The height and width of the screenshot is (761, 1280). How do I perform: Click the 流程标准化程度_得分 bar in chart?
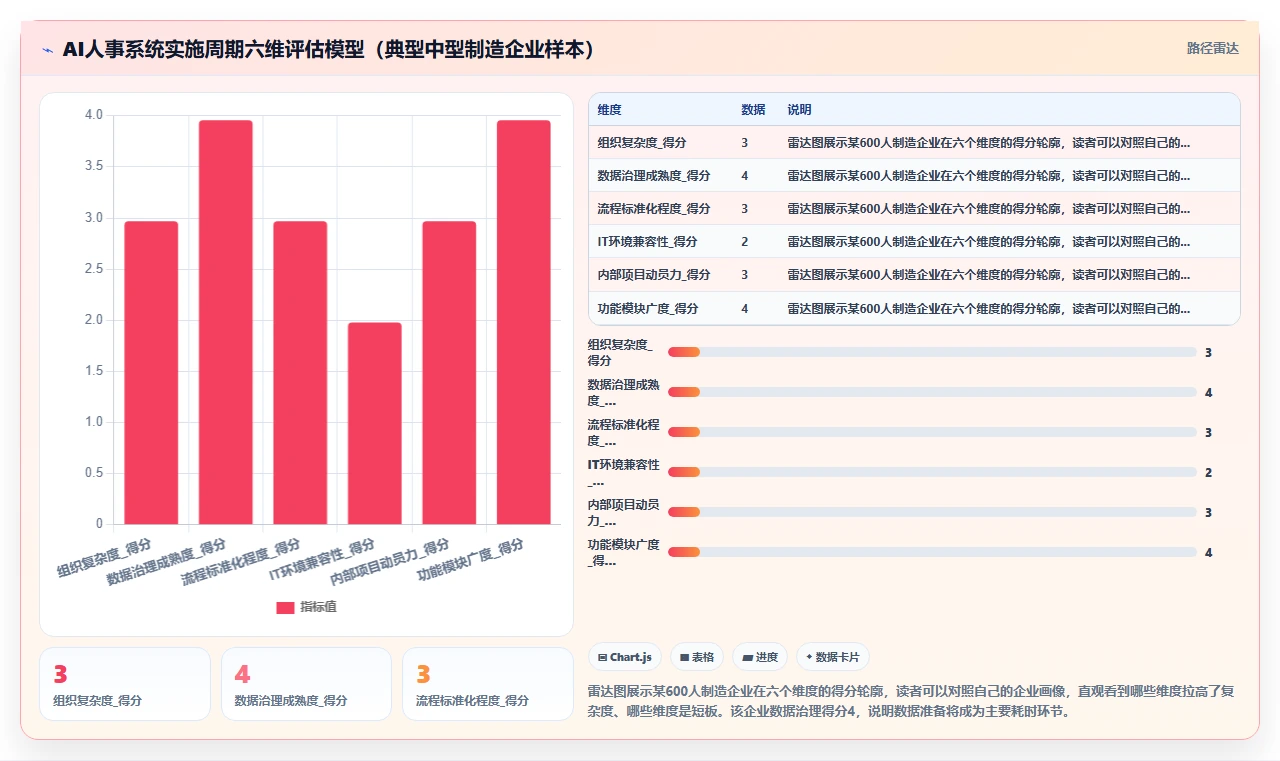[x=300, y=372]
